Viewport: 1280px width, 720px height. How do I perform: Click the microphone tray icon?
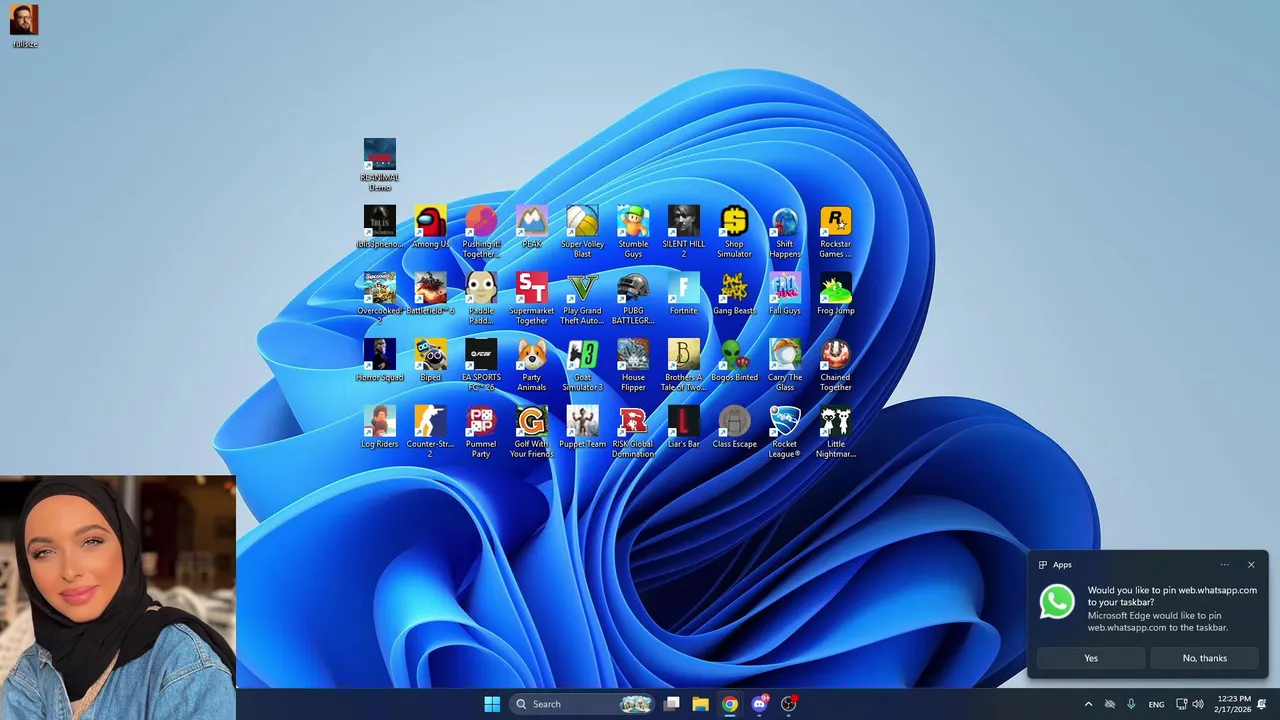(x=1131, y=704)
